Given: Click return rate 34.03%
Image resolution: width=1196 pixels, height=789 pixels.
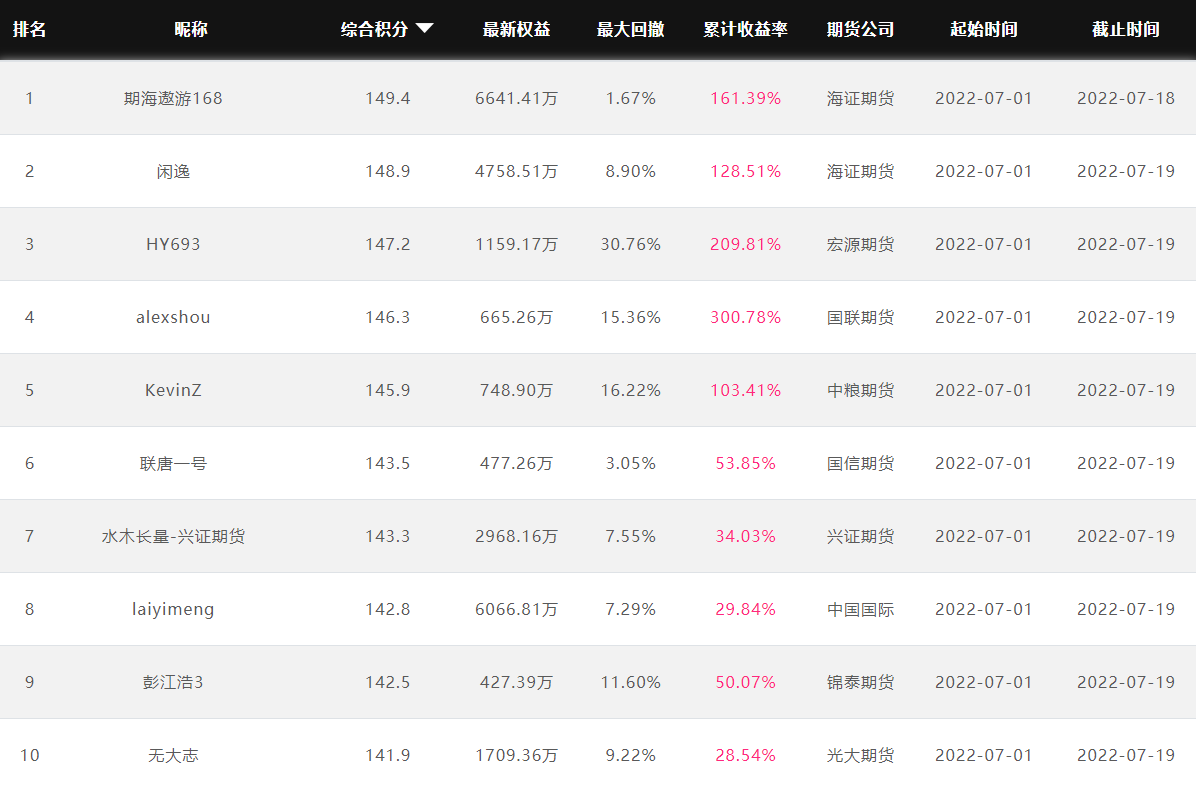Looking at the screenshot, I should 745,536.
